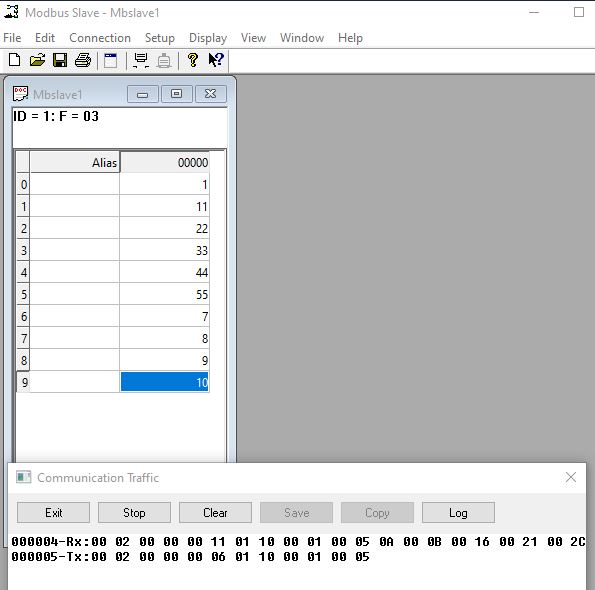Viewport: 595px width, 590px height.
Task: Click the New window toolbar icon
Action: click(x=110, y=60)
